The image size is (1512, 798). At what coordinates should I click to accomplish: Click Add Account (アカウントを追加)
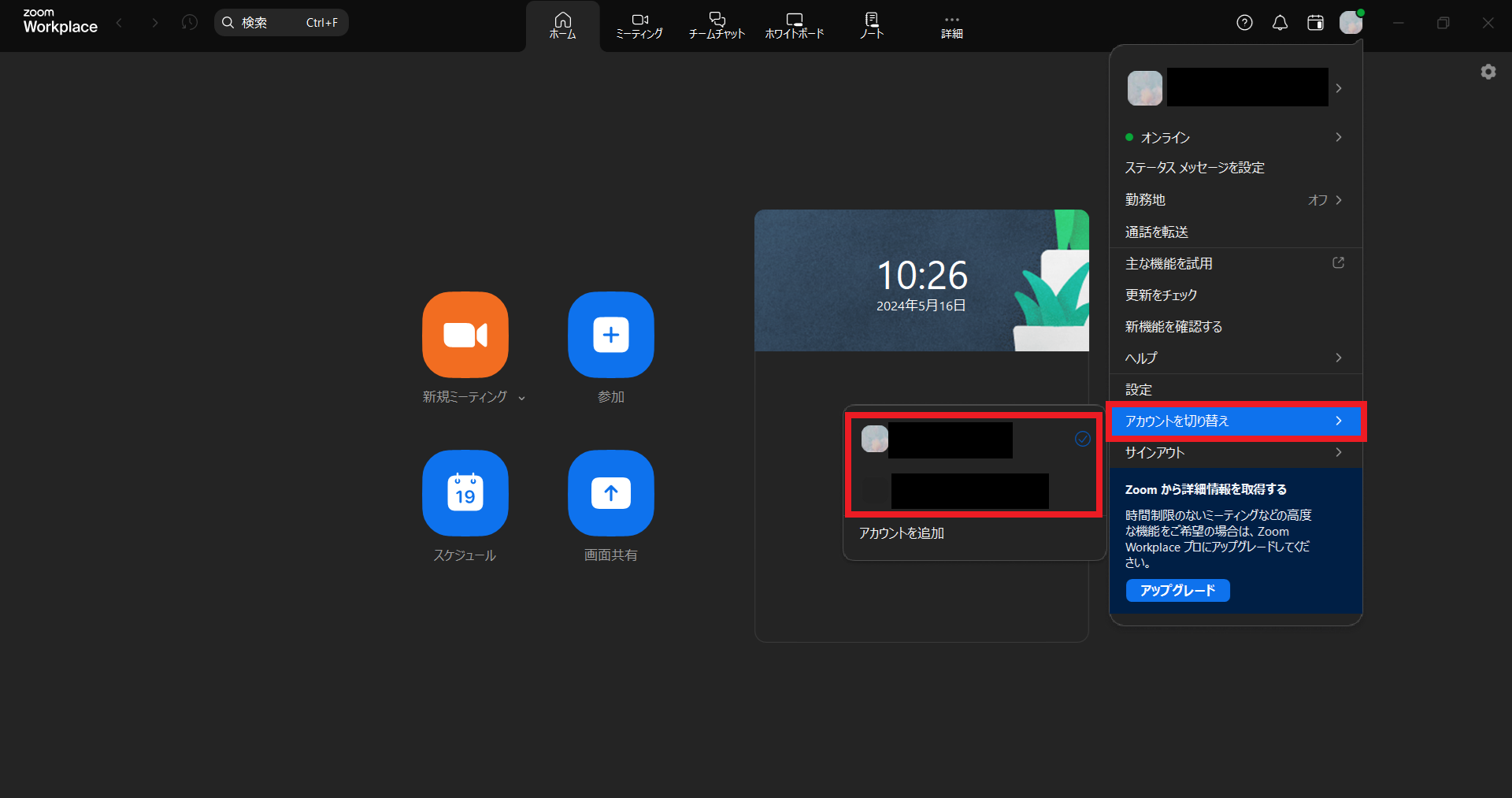902,533
